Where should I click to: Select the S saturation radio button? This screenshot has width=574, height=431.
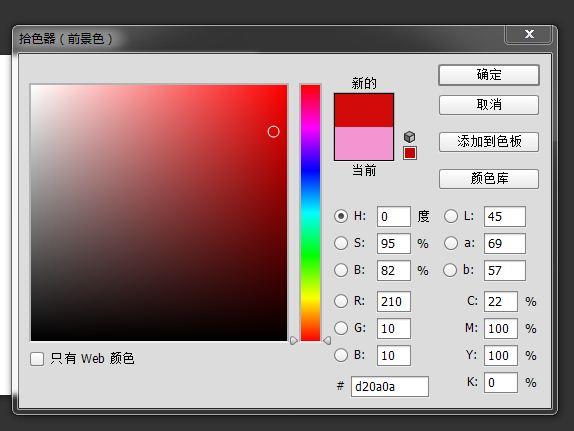tap(341, 243)
